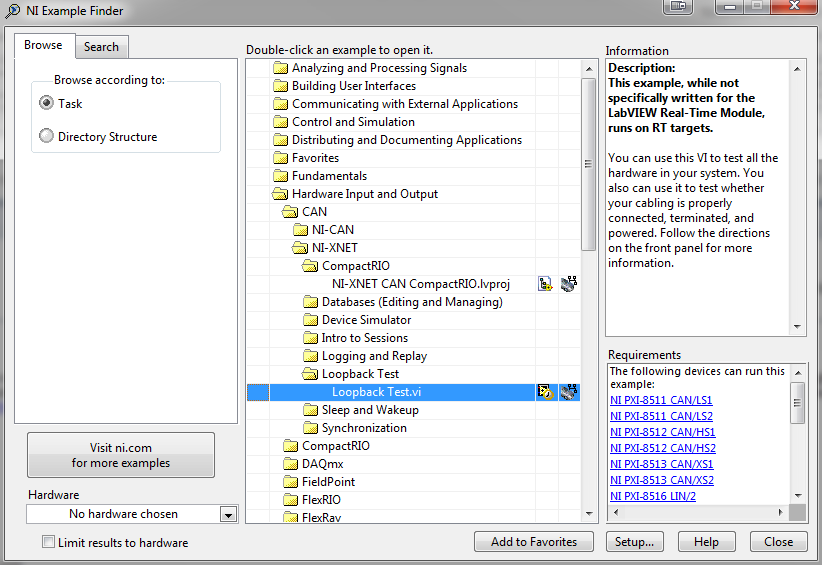Select the Directory Structure radio button
822x565 pixels.
click(x=46, y=136)
